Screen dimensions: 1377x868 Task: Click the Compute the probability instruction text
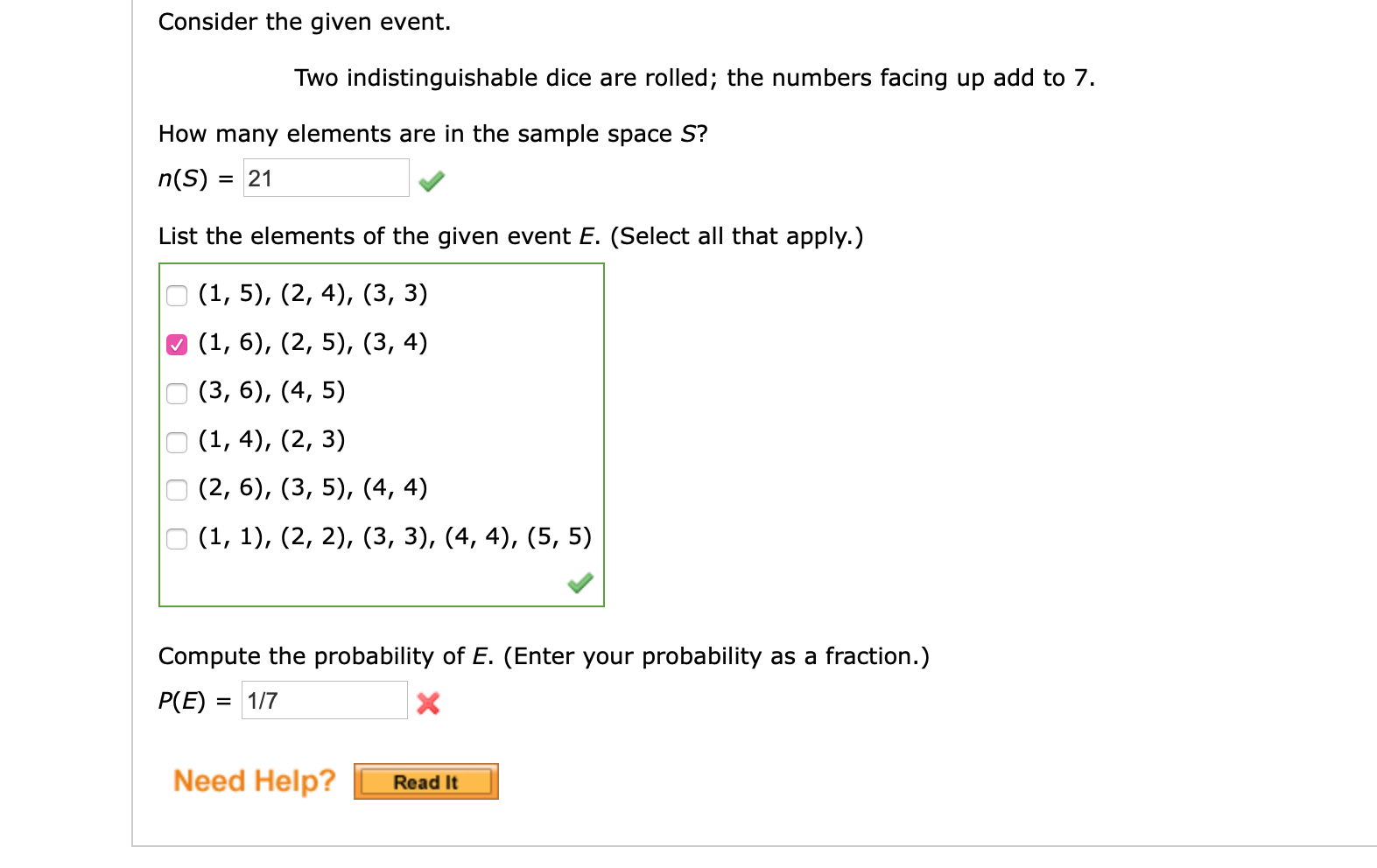(543, 655)
